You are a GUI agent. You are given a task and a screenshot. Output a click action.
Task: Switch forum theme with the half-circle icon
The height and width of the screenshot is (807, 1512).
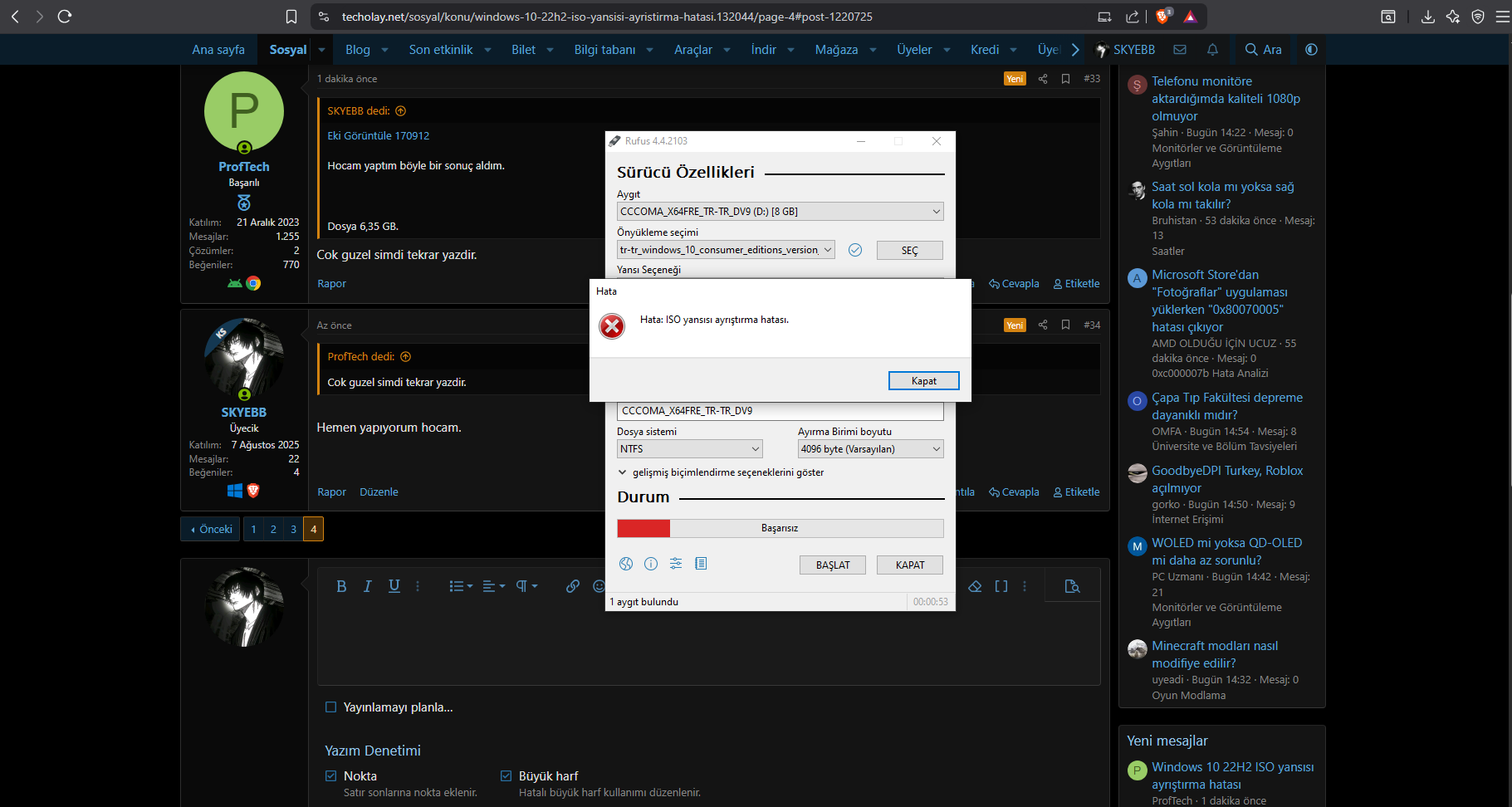1311,50
